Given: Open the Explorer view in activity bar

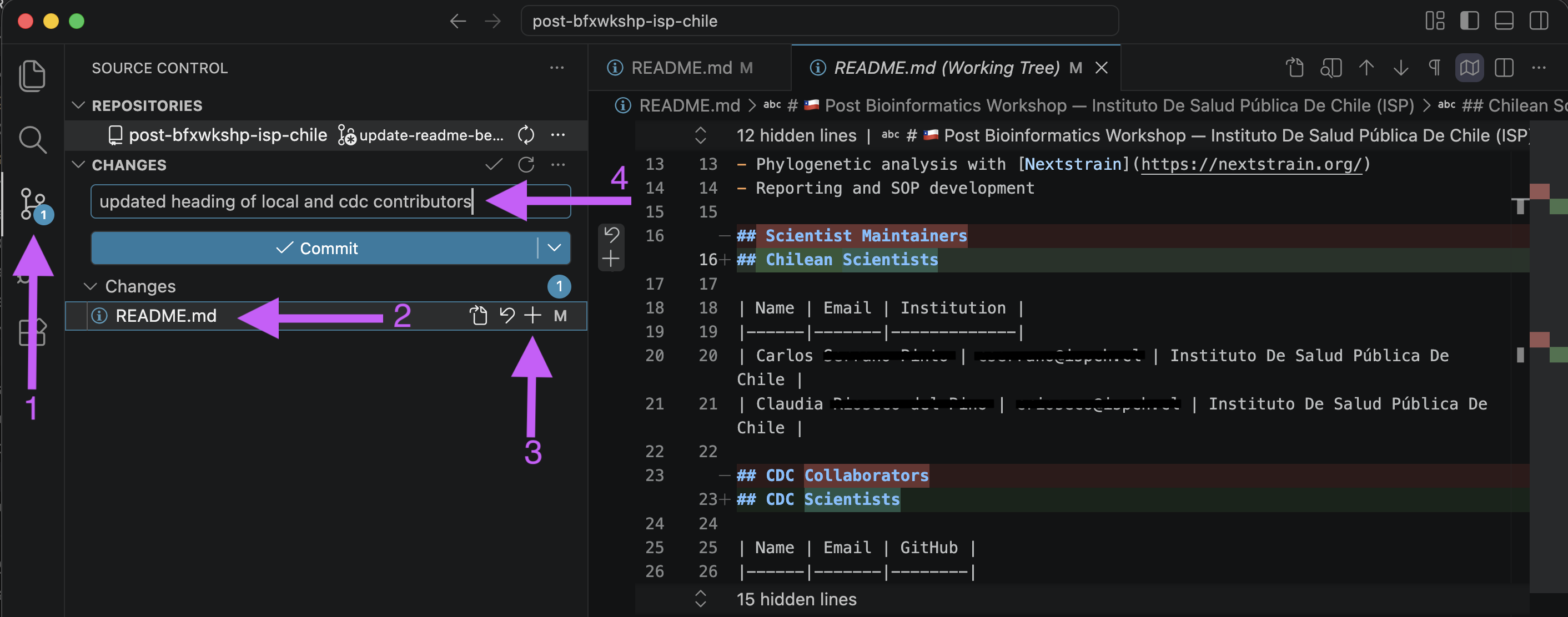Looking at the screenshot, I should click(32, 75).
